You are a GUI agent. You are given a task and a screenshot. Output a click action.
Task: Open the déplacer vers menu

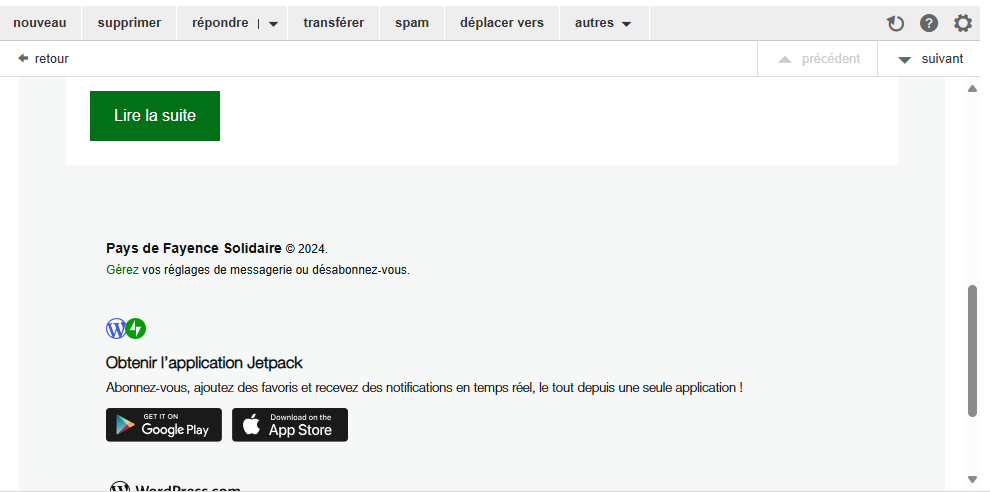[x=502, y=23]
